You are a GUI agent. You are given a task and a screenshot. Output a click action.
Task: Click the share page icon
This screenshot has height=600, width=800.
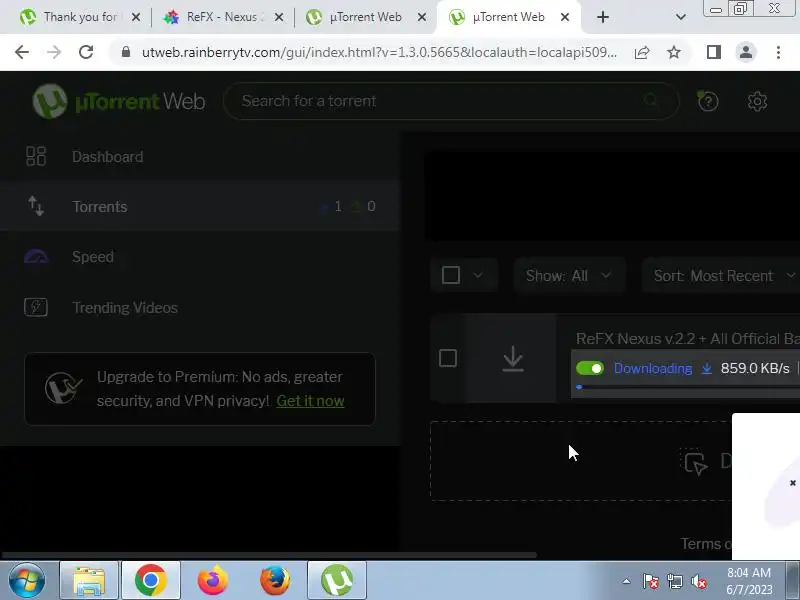point(642,52)
